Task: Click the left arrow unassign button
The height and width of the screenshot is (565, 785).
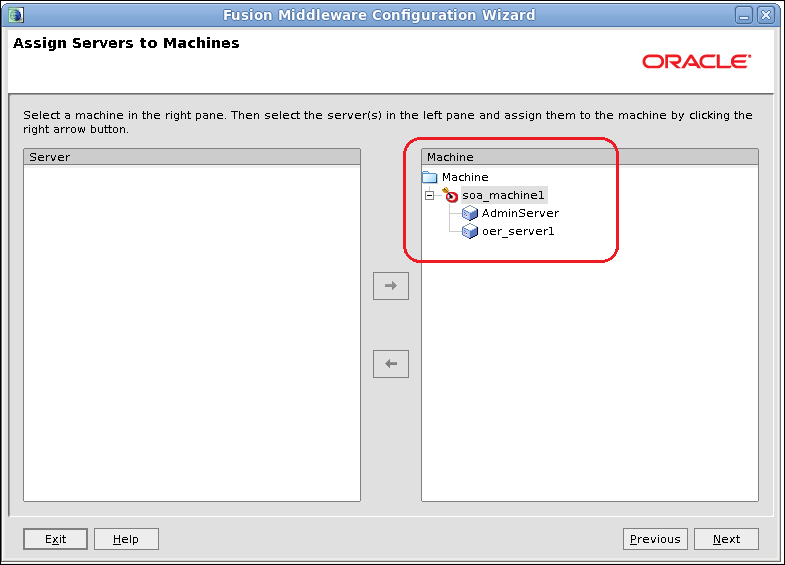Action: [390, 364]
